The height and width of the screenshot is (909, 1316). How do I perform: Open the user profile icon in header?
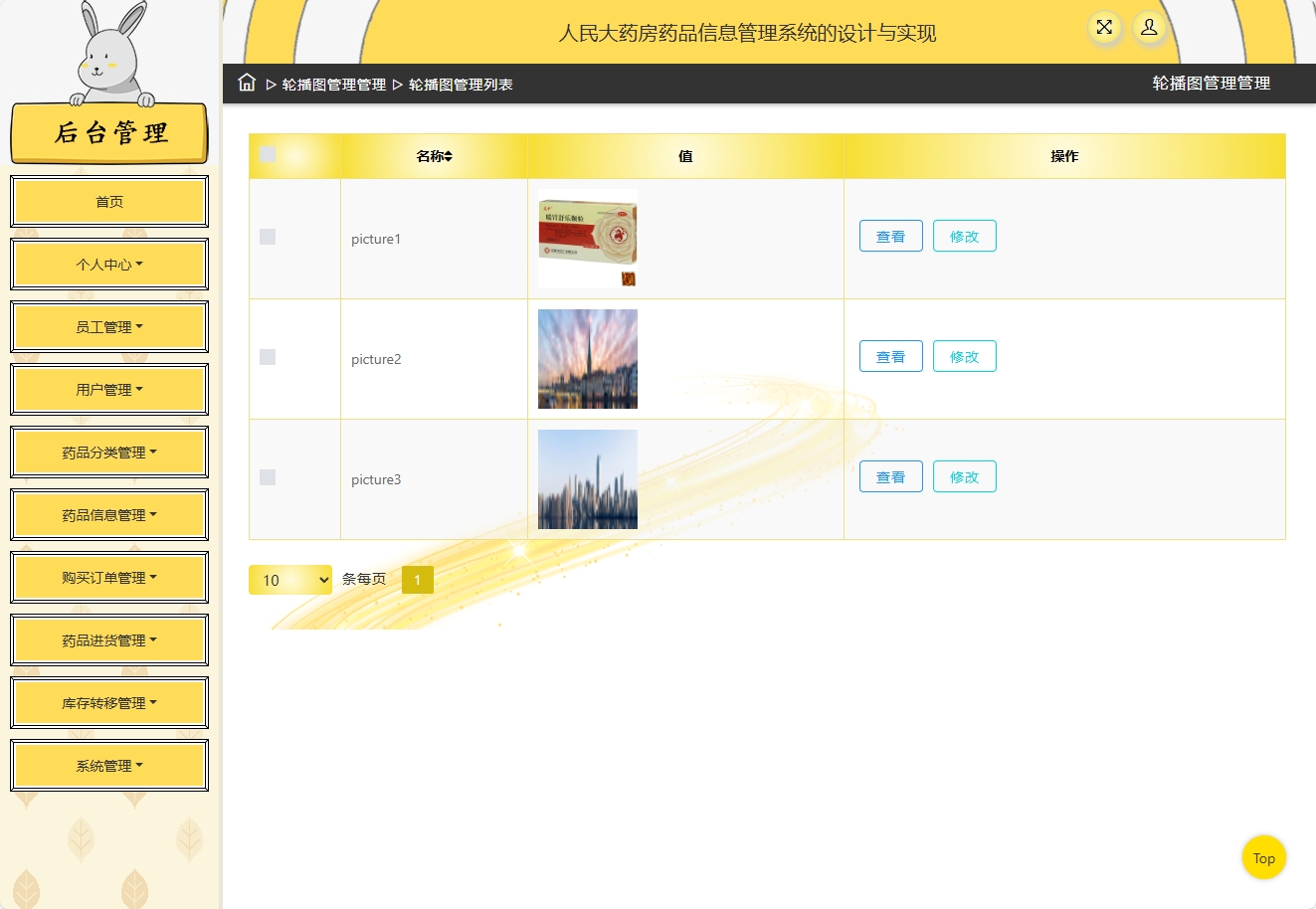tap(1149, 28)
